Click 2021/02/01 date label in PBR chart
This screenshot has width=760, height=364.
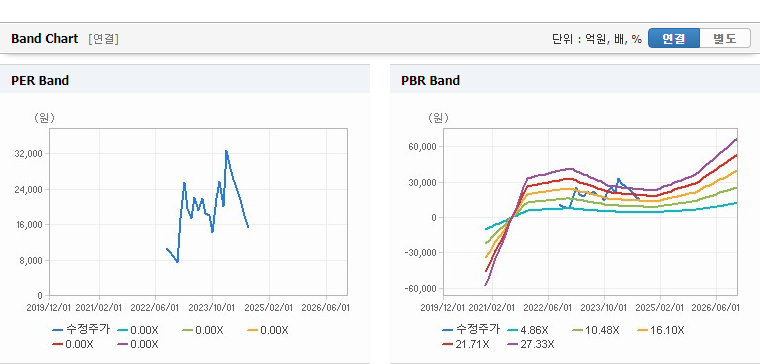pyautogui.click(x=491, y=308)
